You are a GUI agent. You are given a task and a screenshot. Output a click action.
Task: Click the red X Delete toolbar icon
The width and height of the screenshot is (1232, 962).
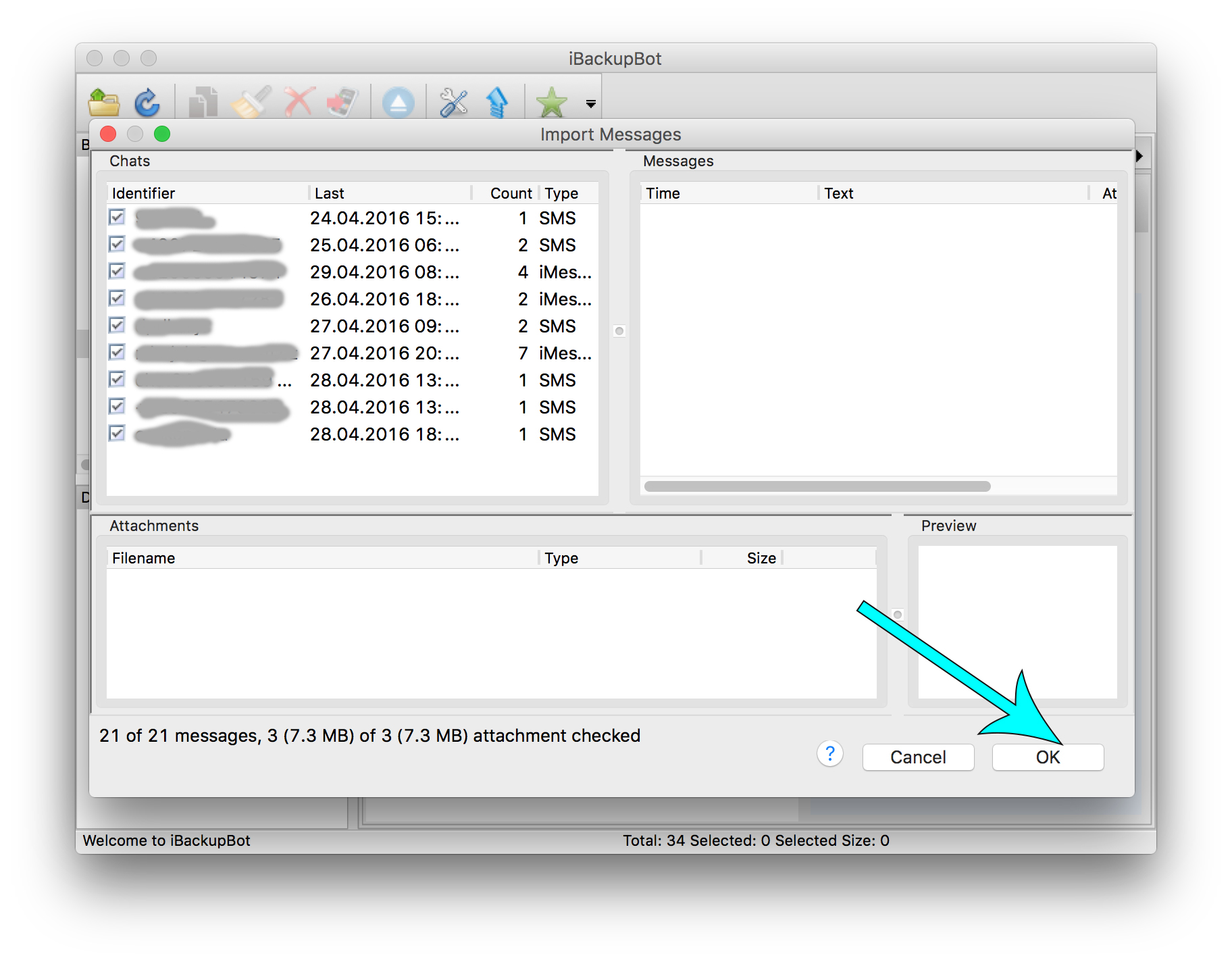[x=299, y=103]
